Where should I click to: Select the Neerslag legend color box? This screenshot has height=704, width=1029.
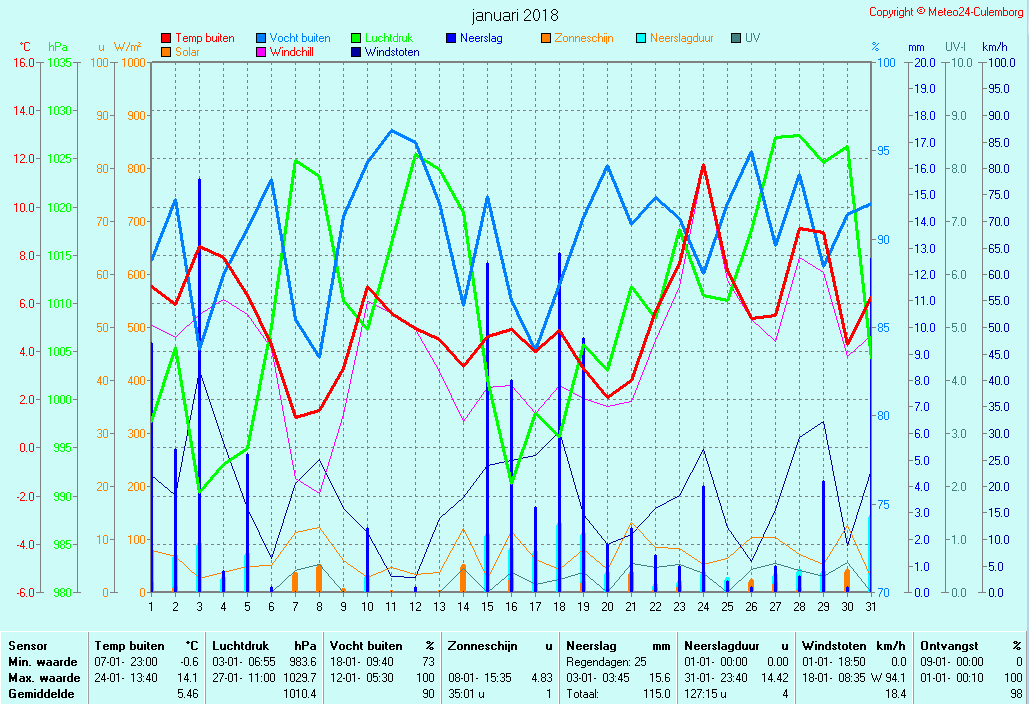click(451, 38)
